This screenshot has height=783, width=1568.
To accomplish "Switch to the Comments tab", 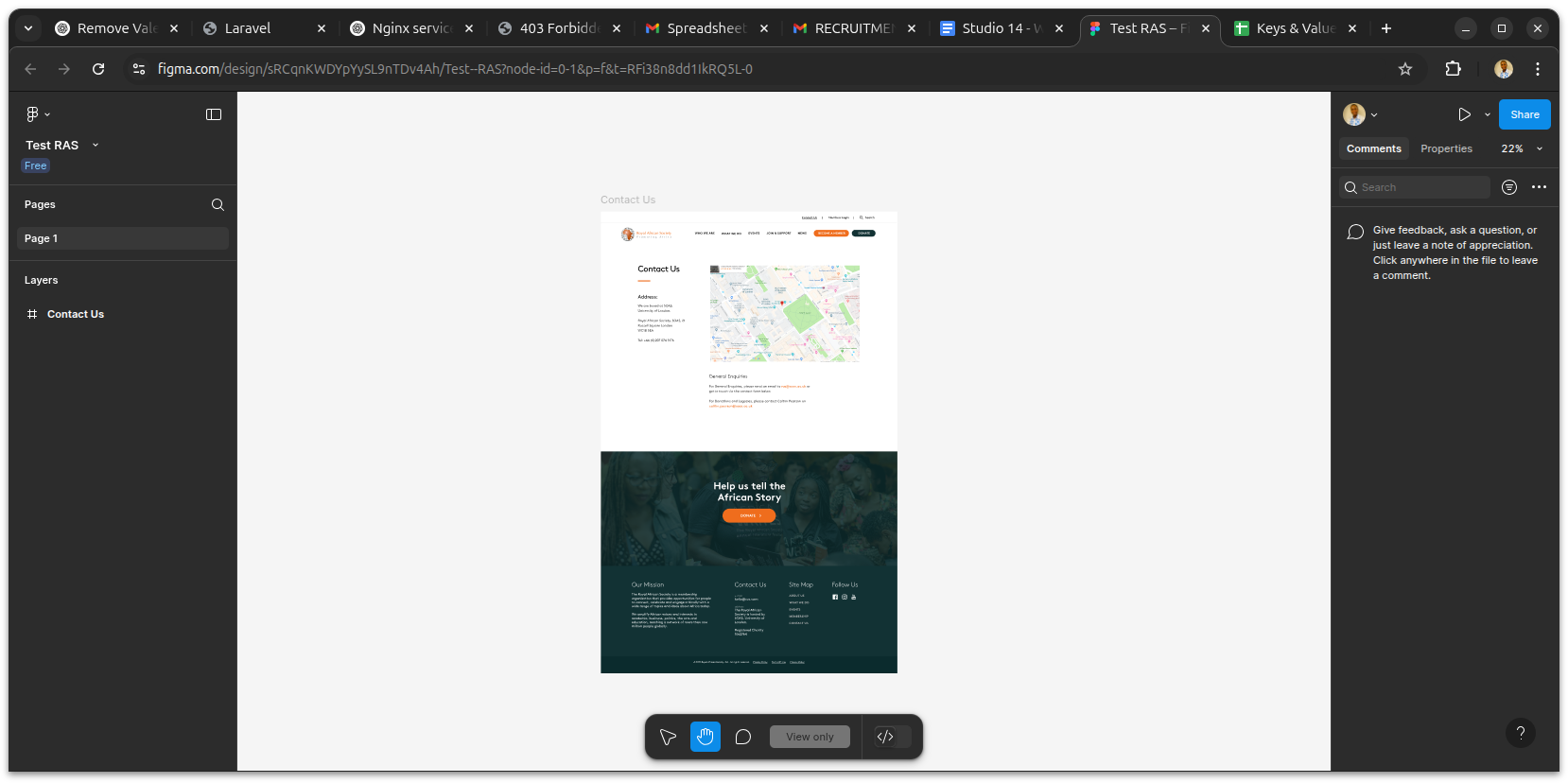I will point(1374,148).
